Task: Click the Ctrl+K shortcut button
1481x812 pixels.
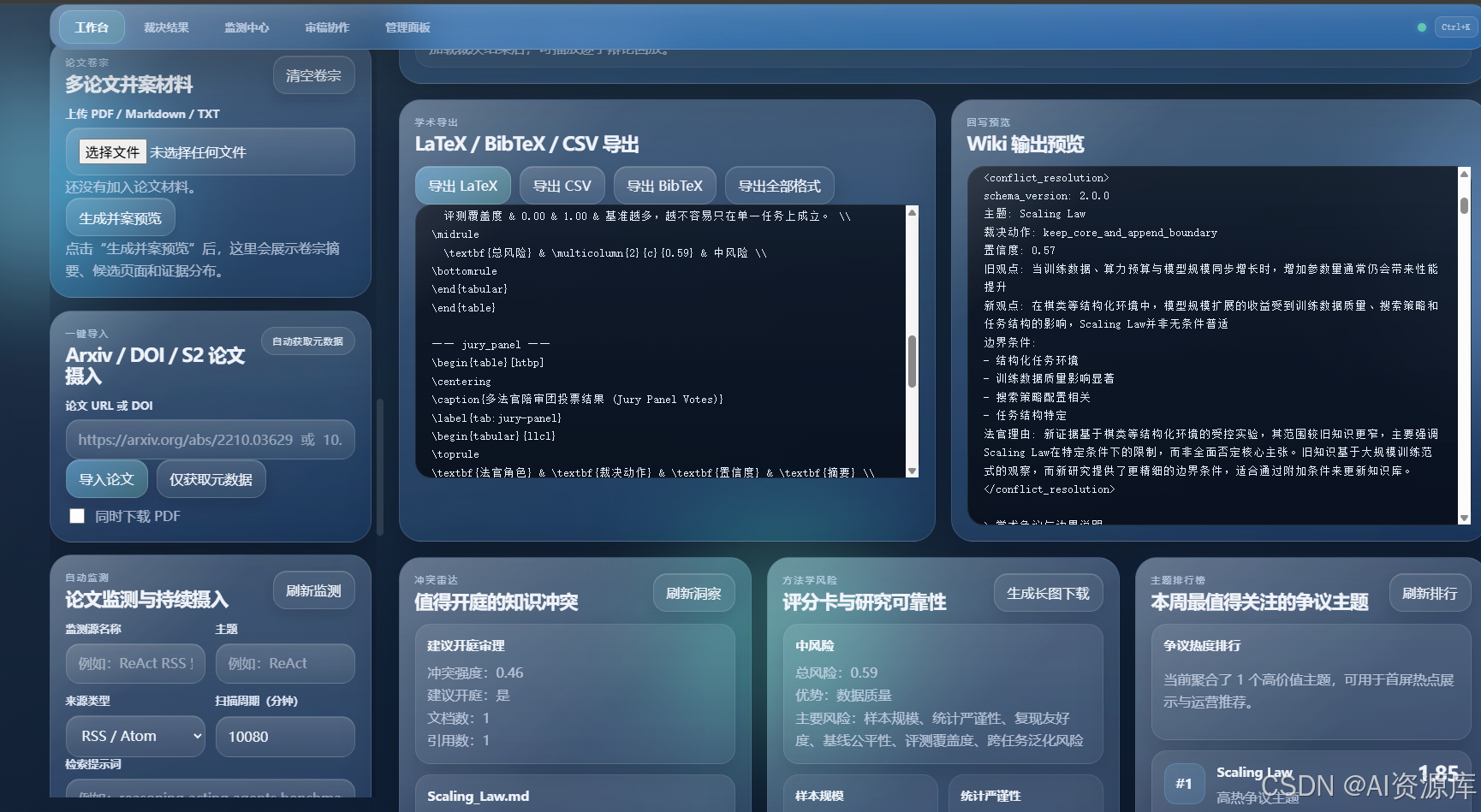Action: tap(1455, 27)
